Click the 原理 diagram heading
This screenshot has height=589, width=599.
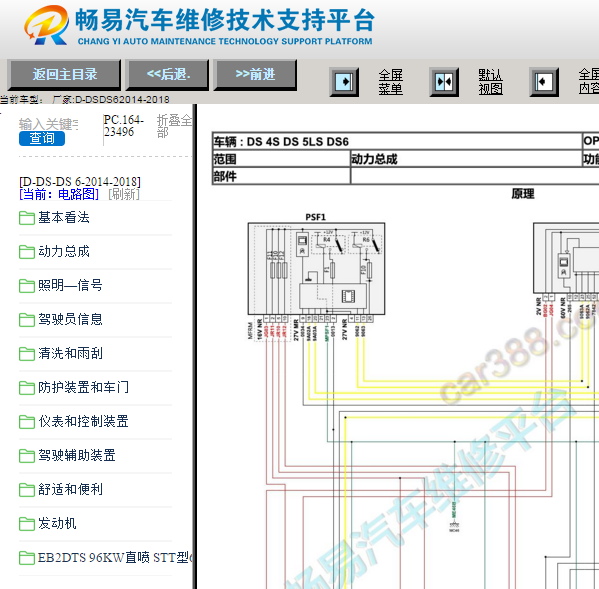[523, 194]
